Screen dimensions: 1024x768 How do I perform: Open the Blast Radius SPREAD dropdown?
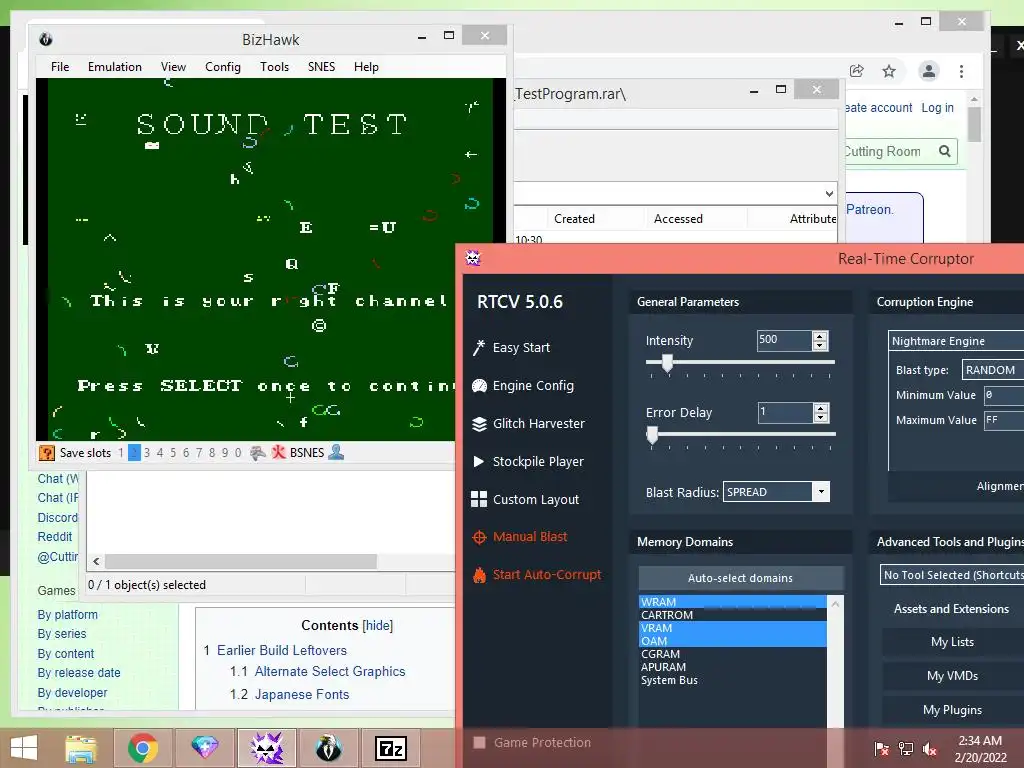(821, 492)
